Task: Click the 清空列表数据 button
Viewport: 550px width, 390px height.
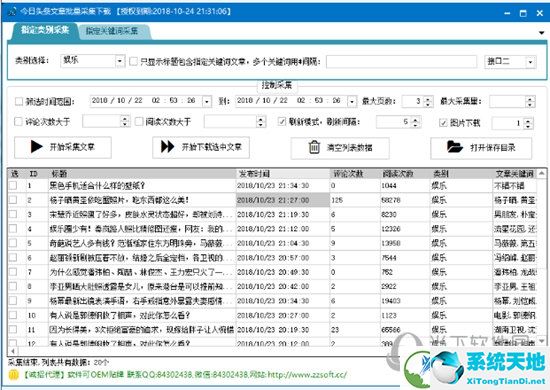Action: pyautogui.click(x=340, y=148)
